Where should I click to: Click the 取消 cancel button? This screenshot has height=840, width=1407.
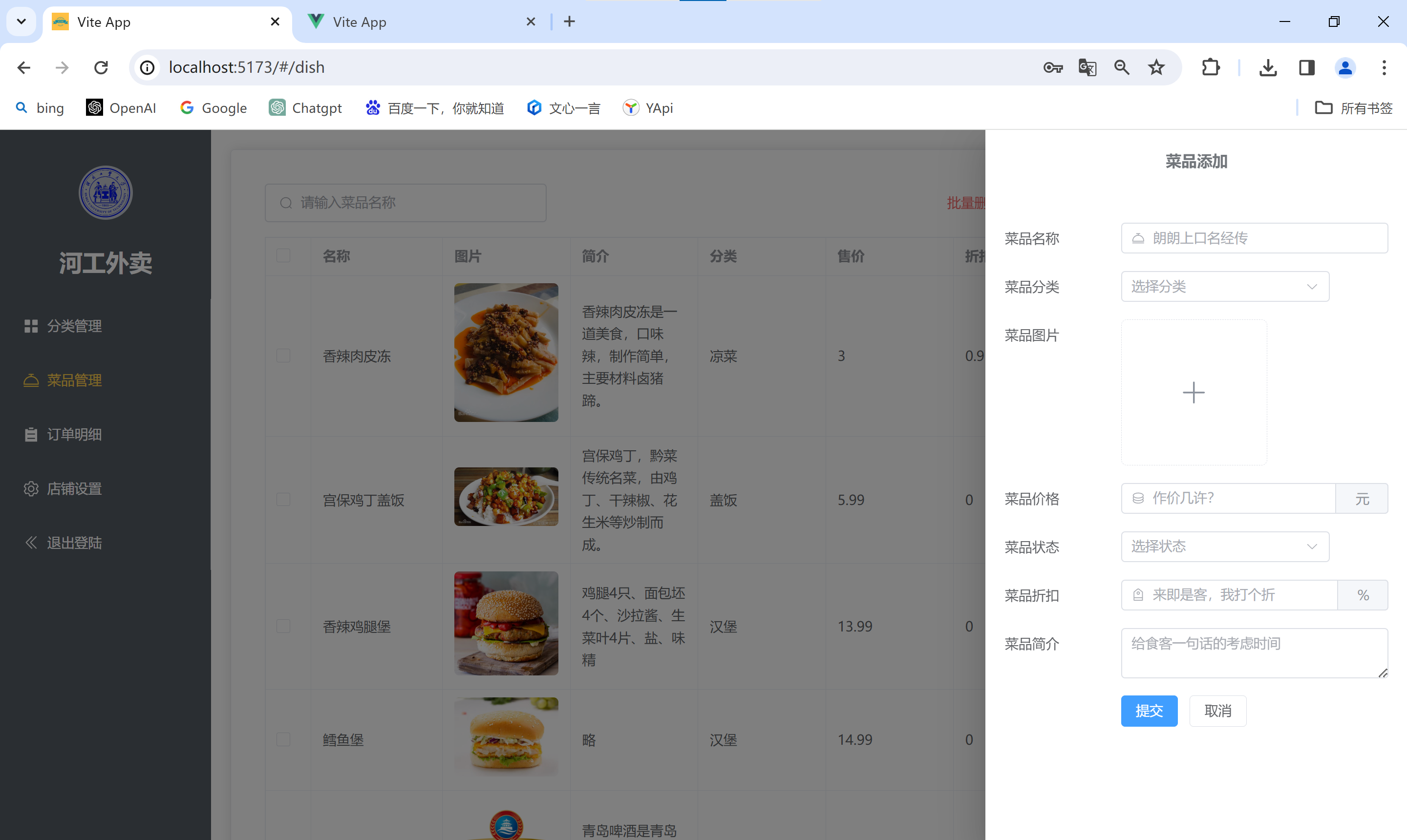pos(1217,711)
